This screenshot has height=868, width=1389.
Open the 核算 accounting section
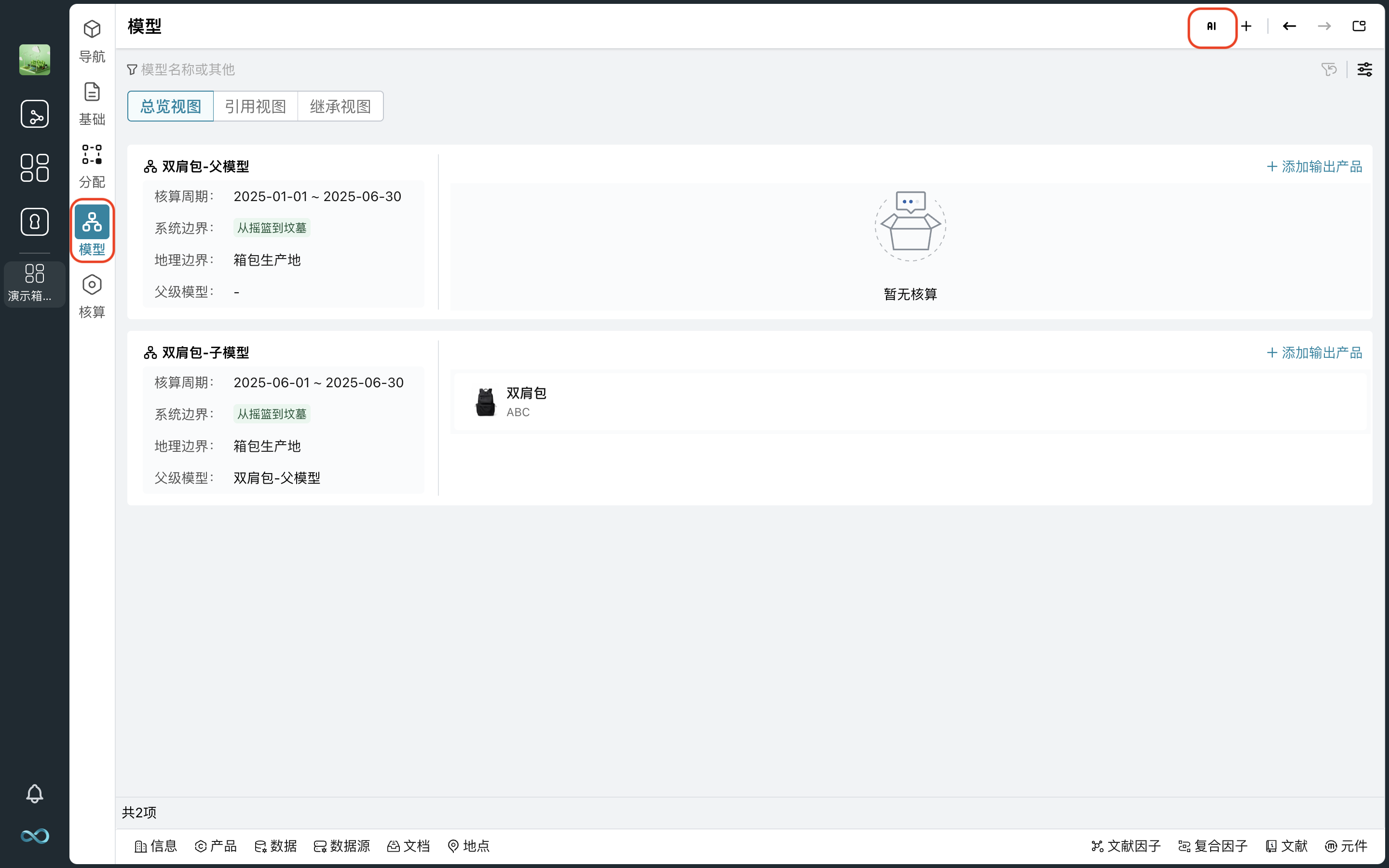pyautogui.click(x=92, y=296)
